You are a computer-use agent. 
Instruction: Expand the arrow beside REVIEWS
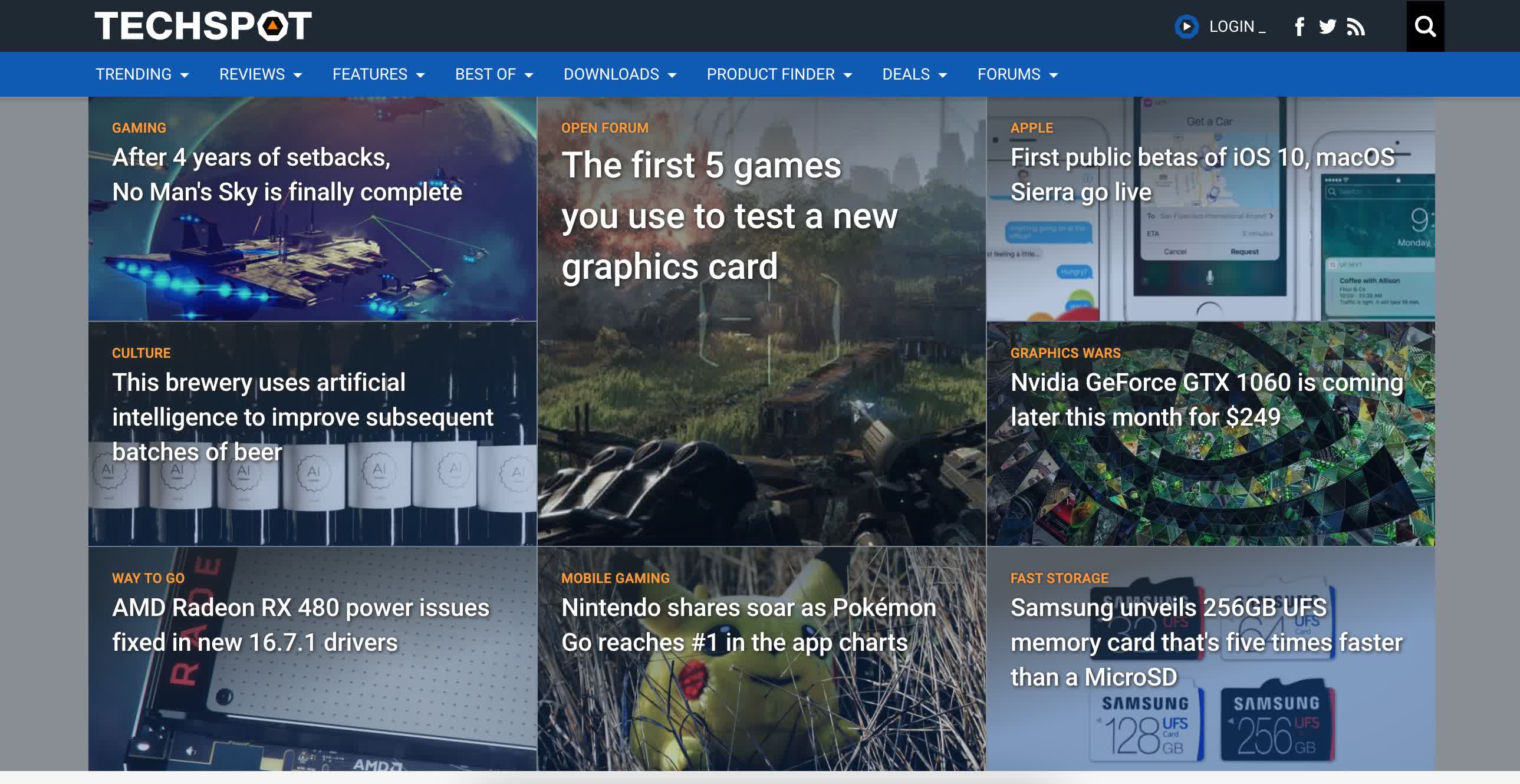[297, 75]
